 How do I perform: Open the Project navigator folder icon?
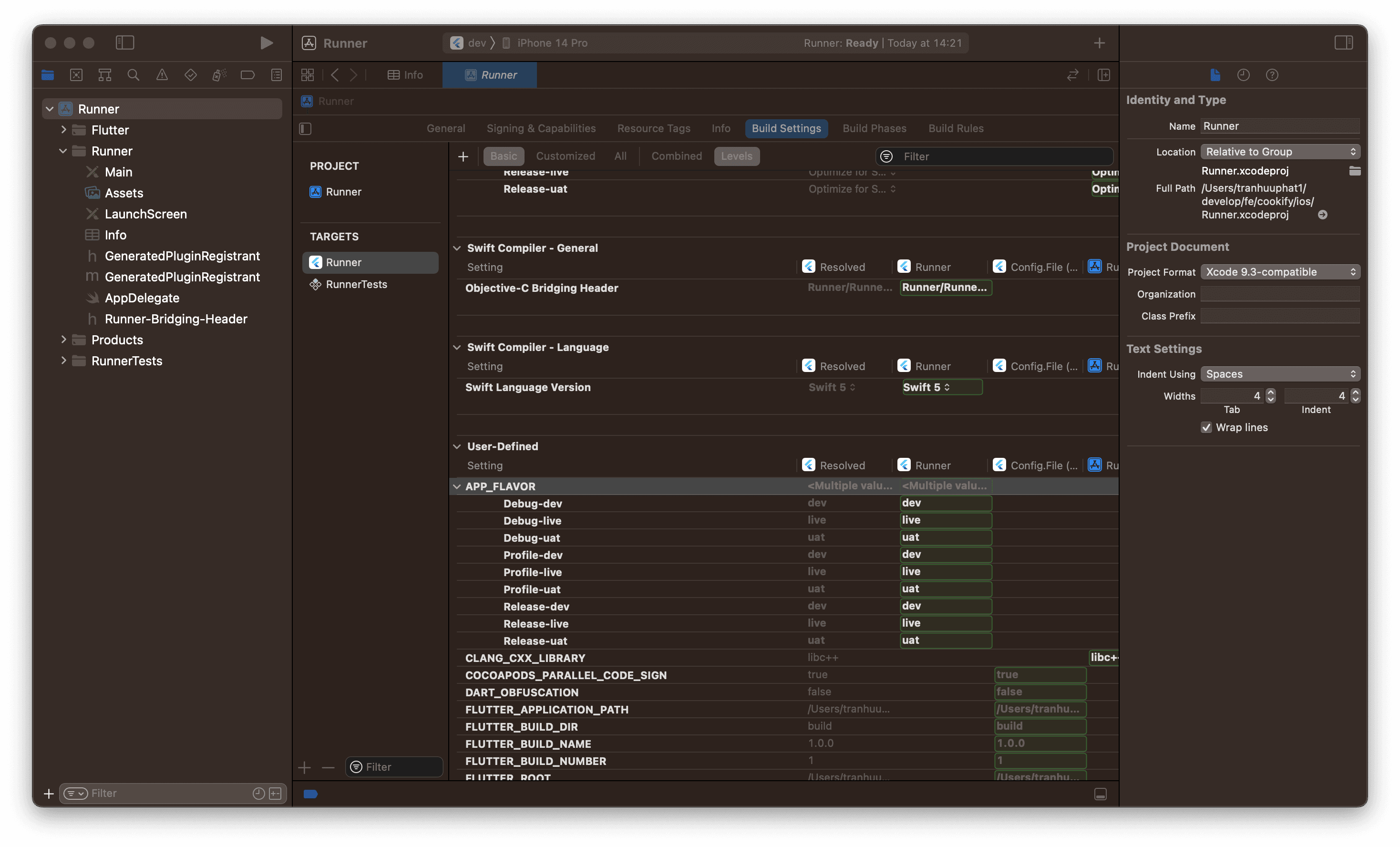click(x=48, y=74)
